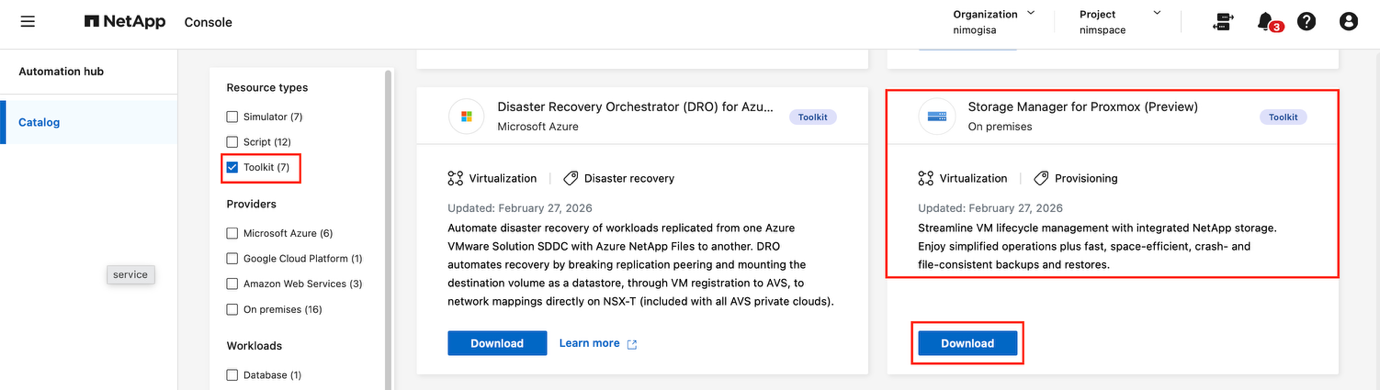The height and width of the screenshot is (390, 1380).
Task: Open the Storage Manager for Proxmox (Preview) title
Action: tap(1083, 106)
